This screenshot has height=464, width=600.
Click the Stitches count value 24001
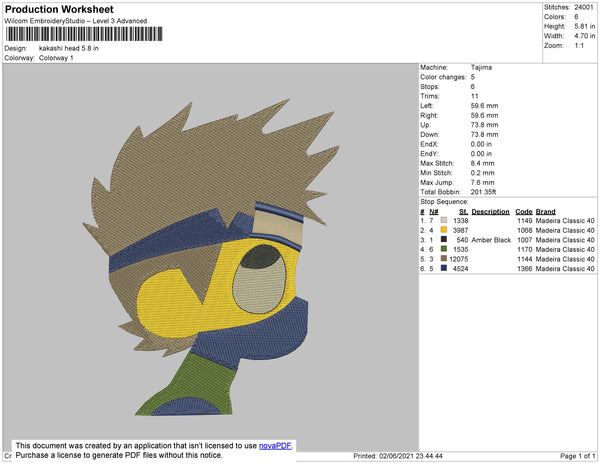point(584,7)
